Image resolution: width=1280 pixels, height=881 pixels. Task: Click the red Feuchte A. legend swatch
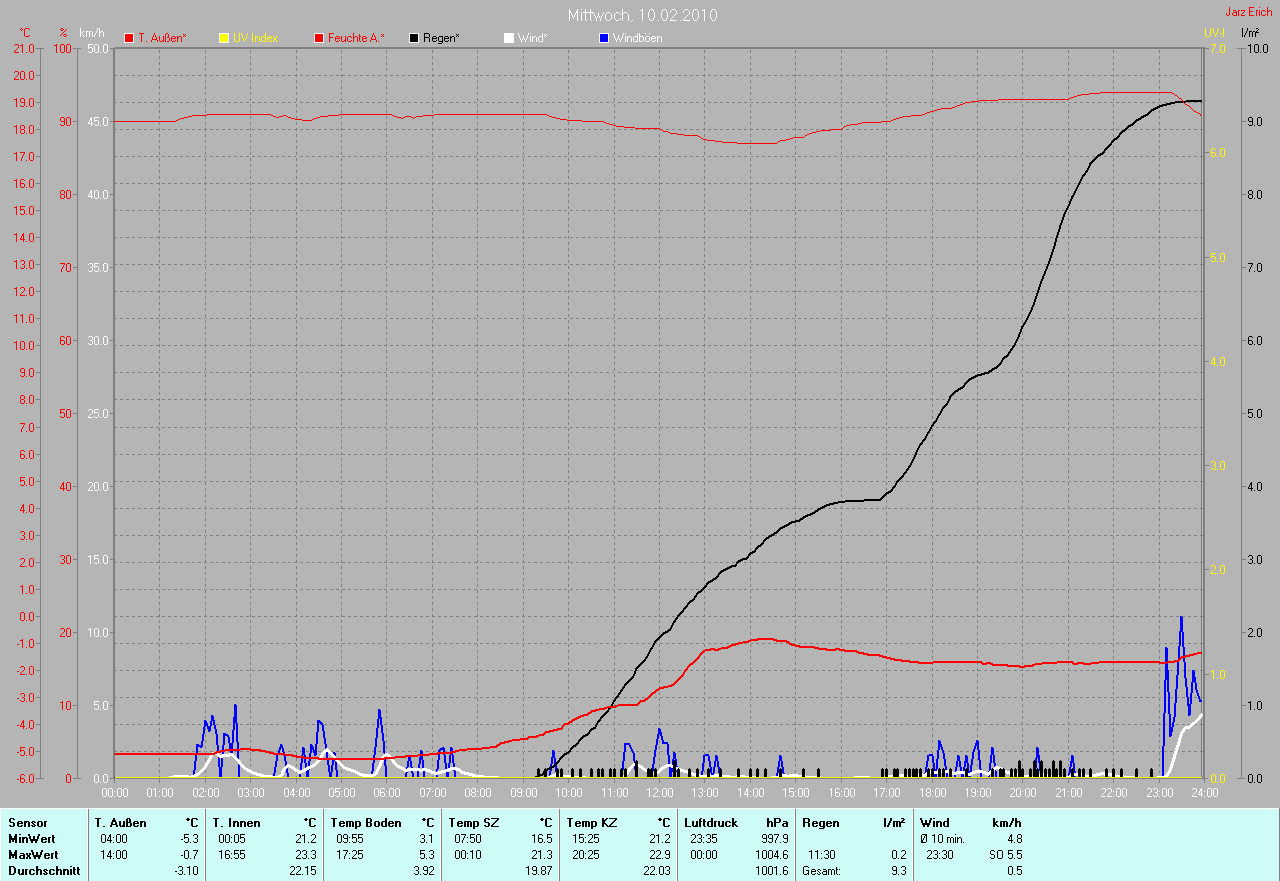[319, 38]
